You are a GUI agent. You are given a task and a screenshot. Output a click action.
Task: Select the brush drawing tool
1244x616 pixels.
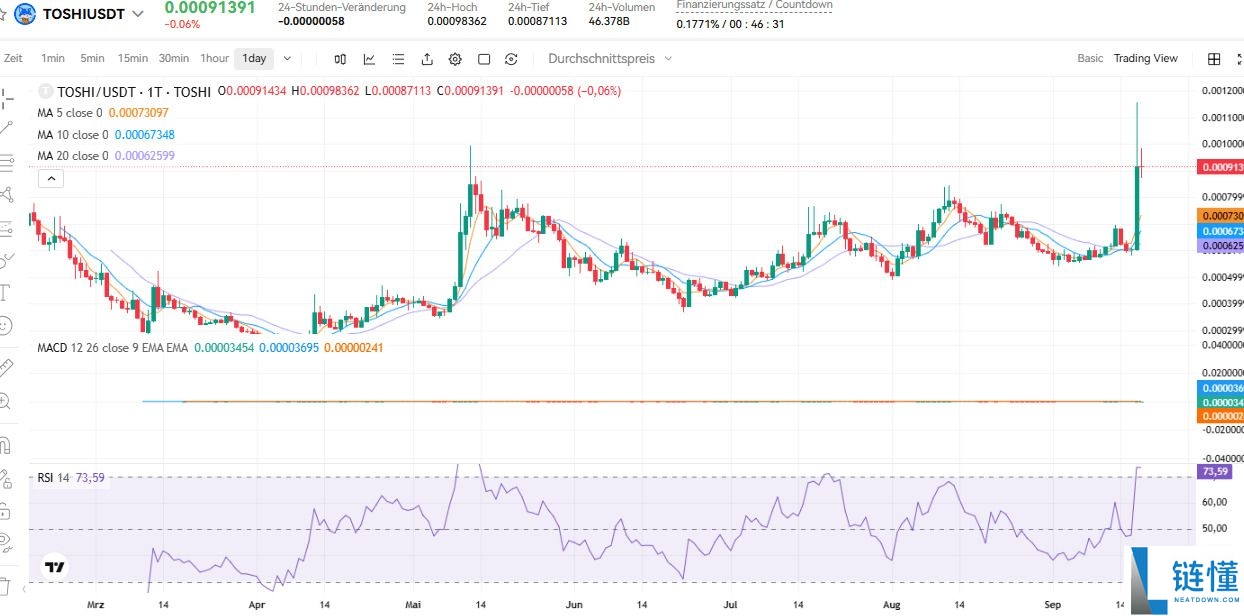point(7,259)
